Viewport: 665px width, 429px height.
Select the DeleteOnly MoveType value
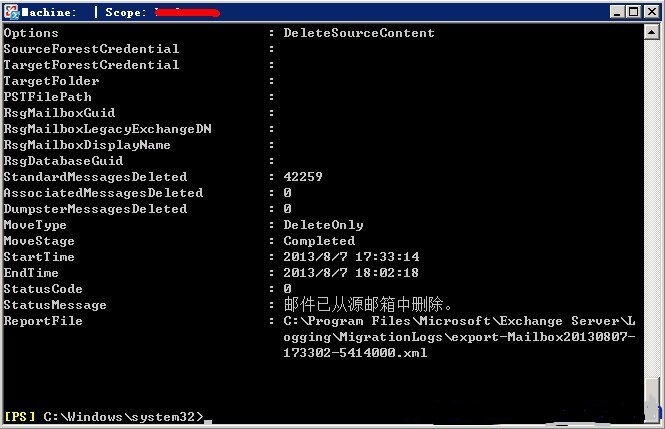[x=323, y=225]
